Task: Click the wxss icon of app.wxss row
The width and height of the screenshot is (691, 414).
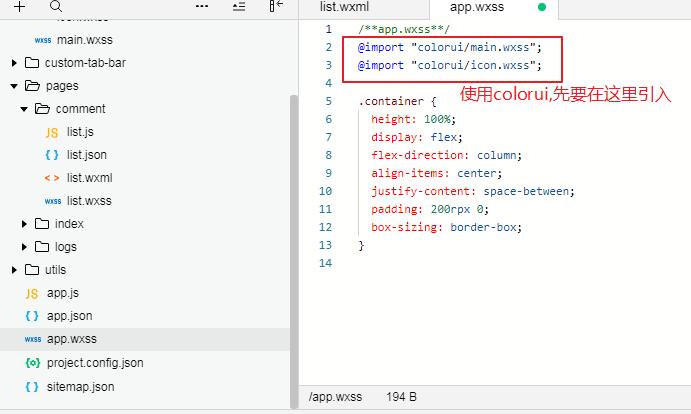Action: 33,339
